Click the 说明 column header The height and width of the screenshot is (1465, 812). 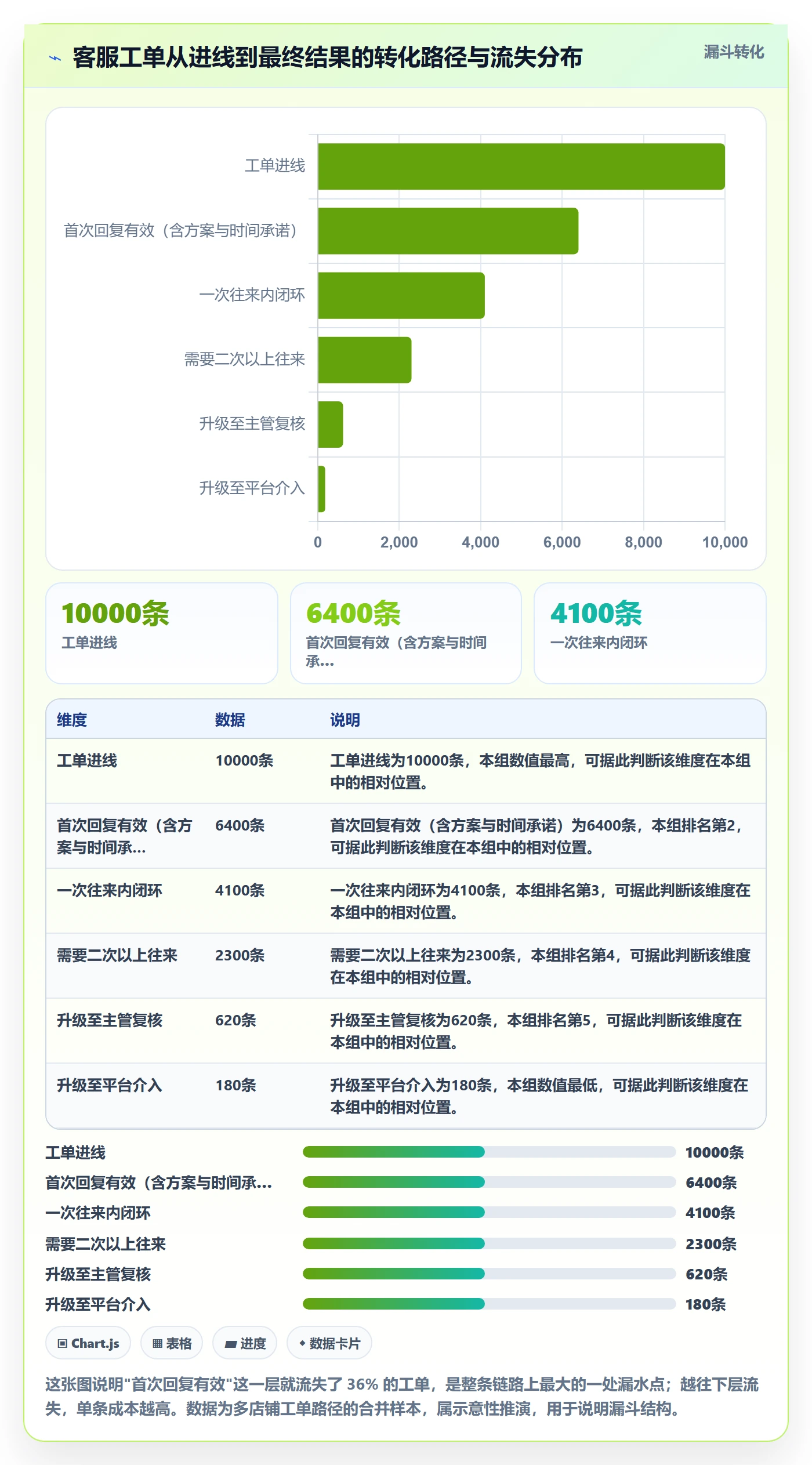click(345, 720)
